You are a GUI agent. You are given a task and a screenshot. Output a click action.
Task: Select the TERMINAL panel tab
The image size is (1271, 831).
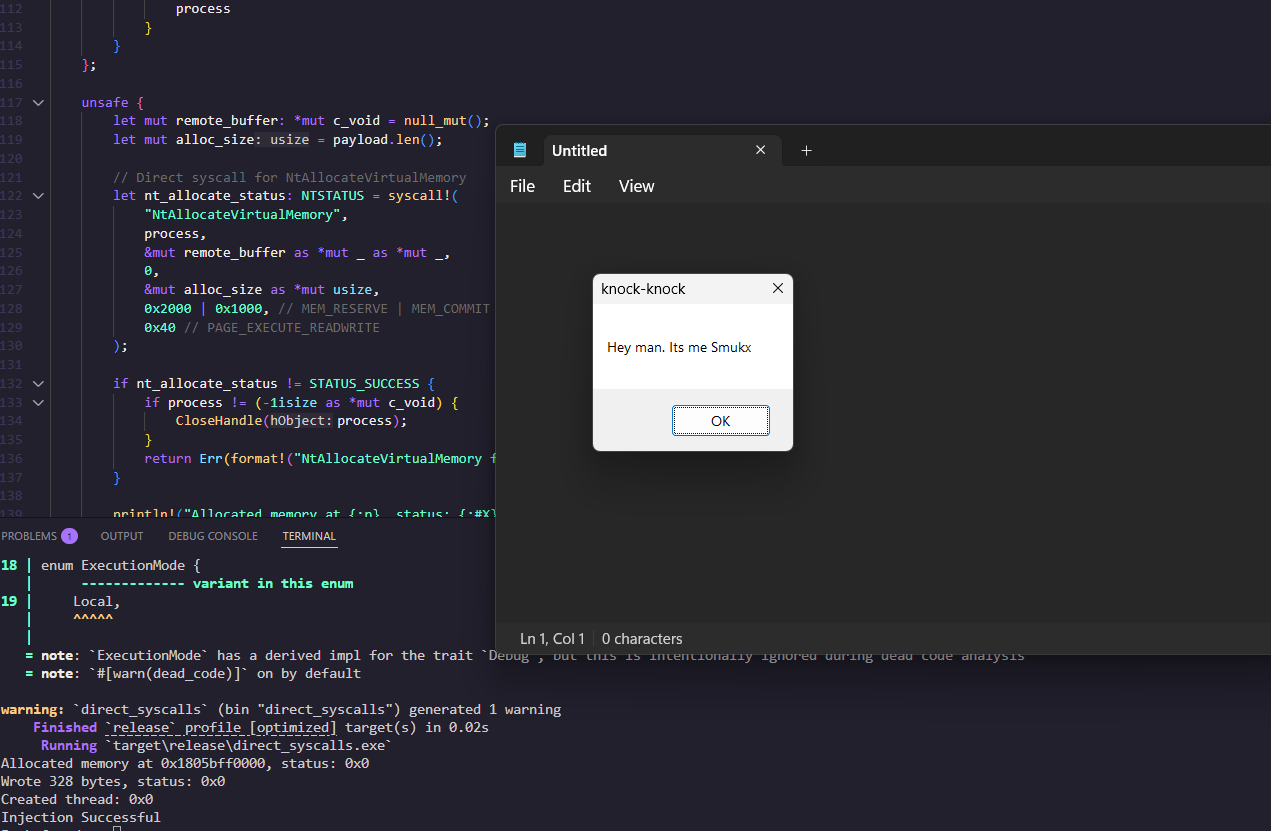309,536
